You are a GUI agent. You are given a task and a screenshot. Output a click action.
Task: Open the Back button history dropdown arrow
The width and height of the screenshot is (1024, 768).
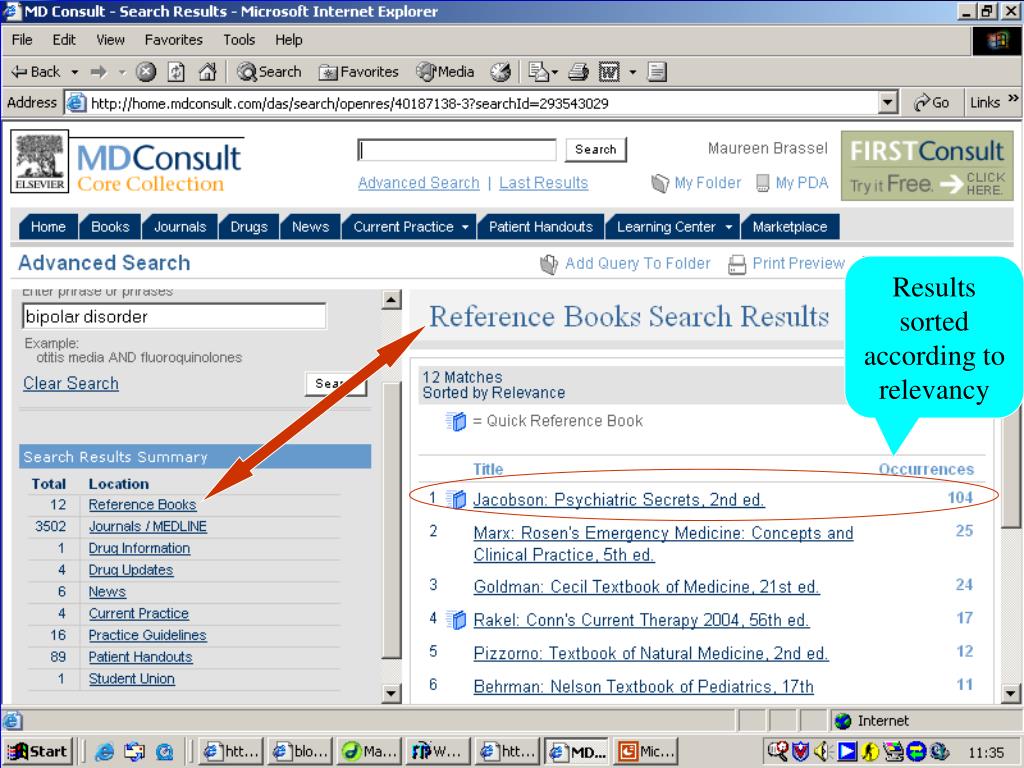[74, 72]
